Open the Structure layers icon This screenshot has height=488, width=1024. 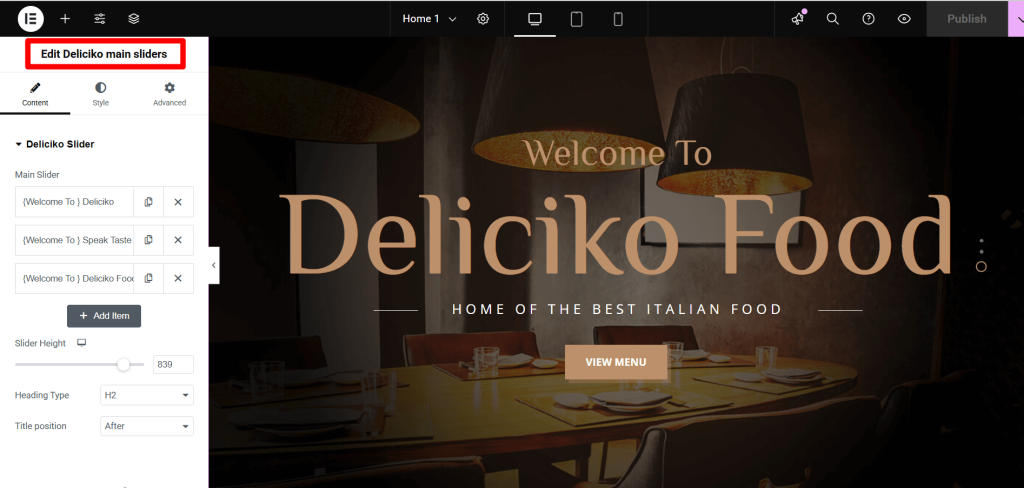click(134, 18)
